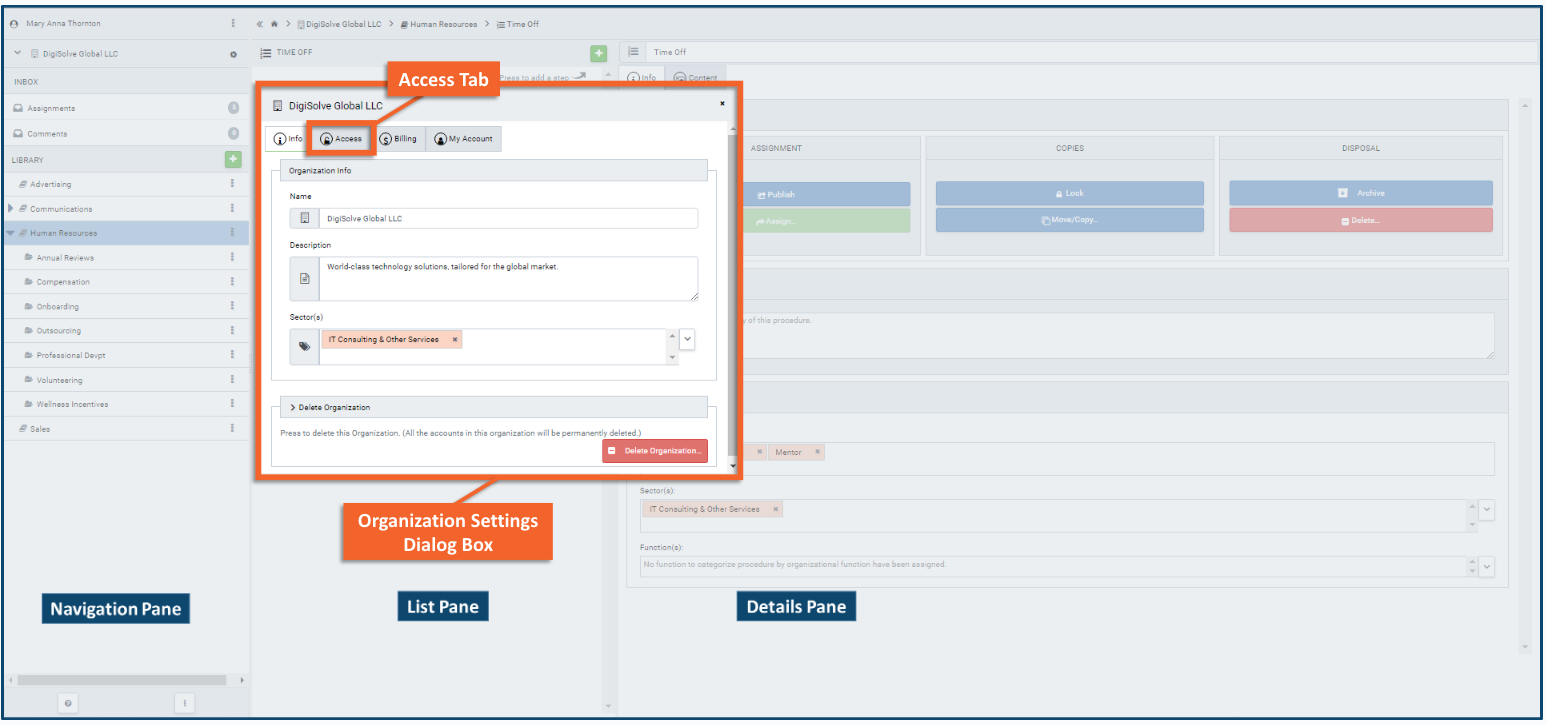Remove the Mentor tag in details pane
The image size is (1546, 725).
817,452
